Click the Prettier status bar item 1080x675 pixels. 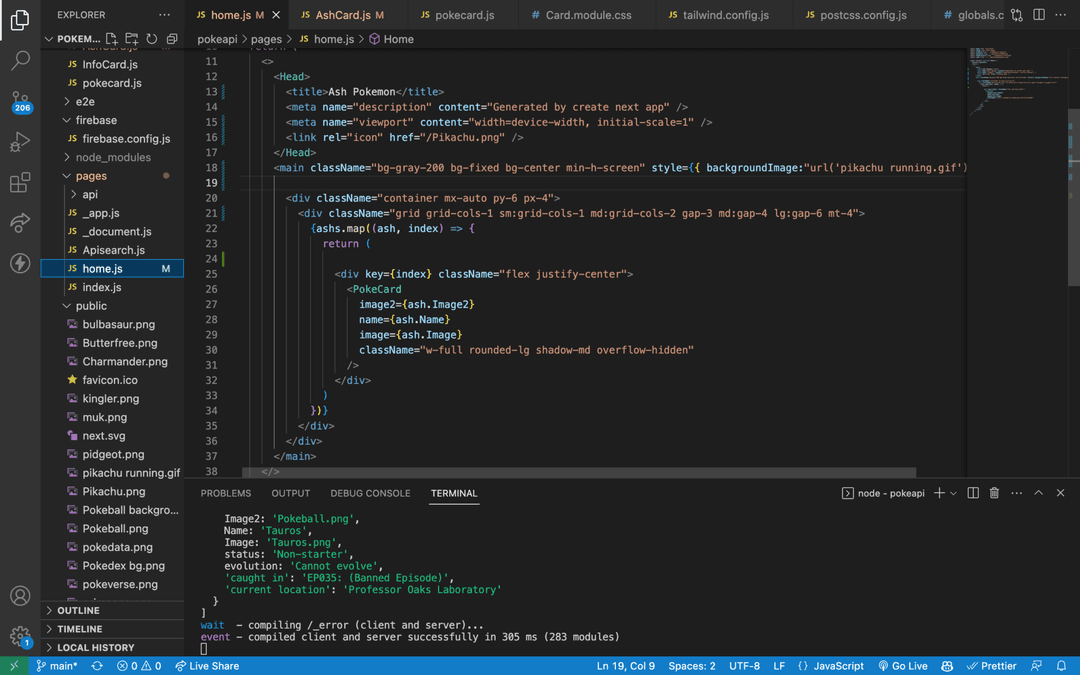tap(991, 666)
